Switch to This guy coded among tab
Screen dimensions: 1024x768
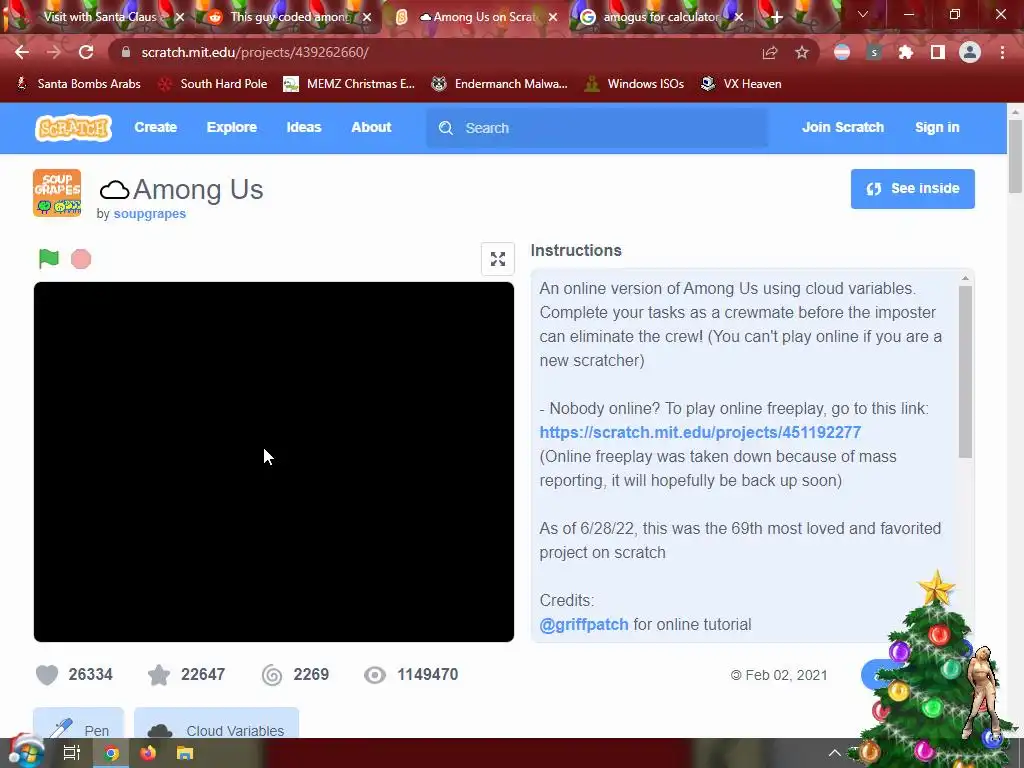click(291, 17)
